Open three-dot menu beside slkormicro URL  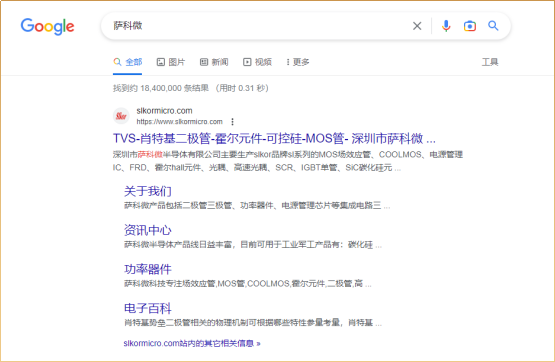click(x=232, y=122)
